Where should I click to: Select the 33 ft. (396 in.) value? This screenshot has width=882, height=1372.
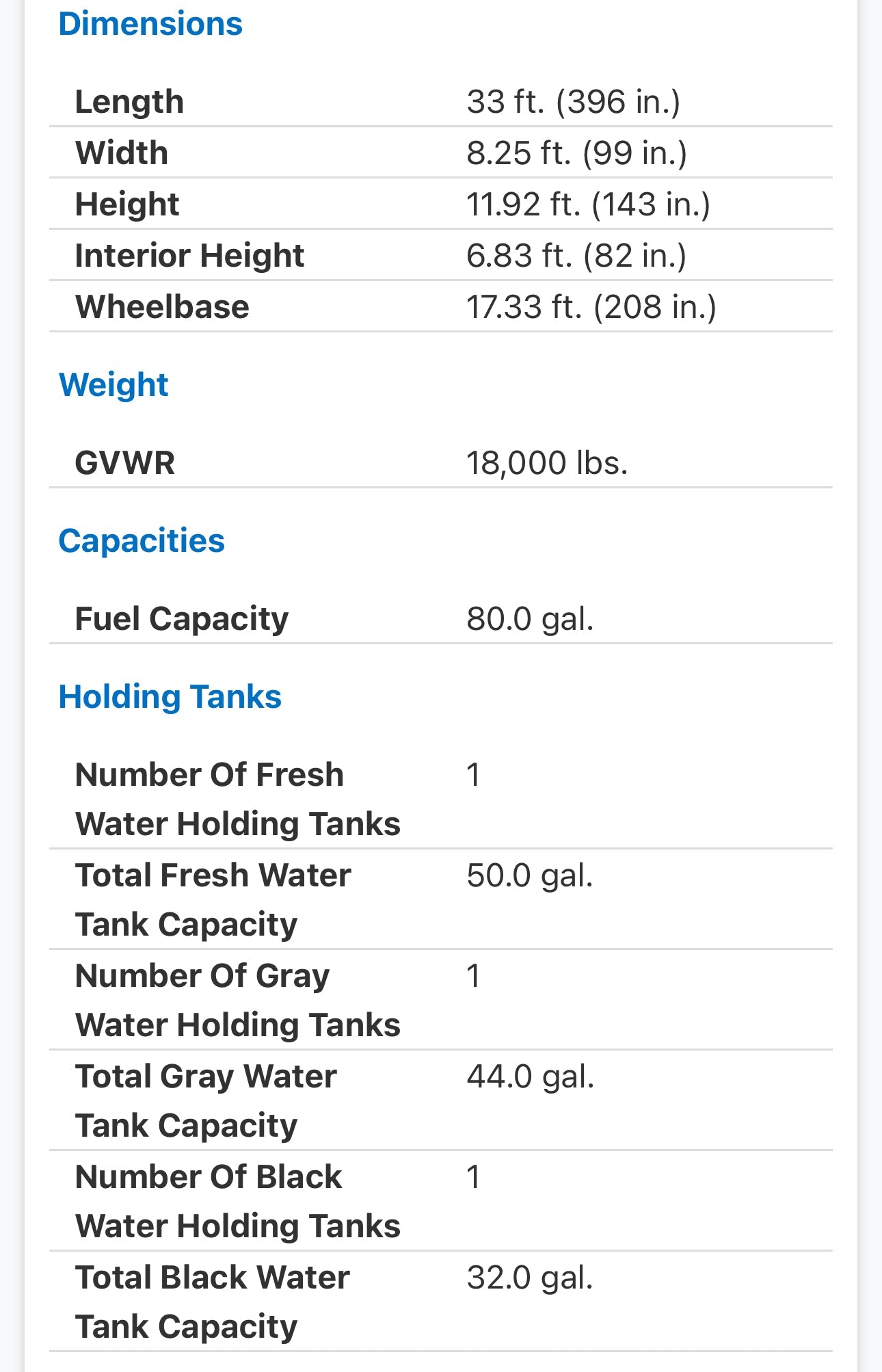pyautogui.click(x=573, y=102)
